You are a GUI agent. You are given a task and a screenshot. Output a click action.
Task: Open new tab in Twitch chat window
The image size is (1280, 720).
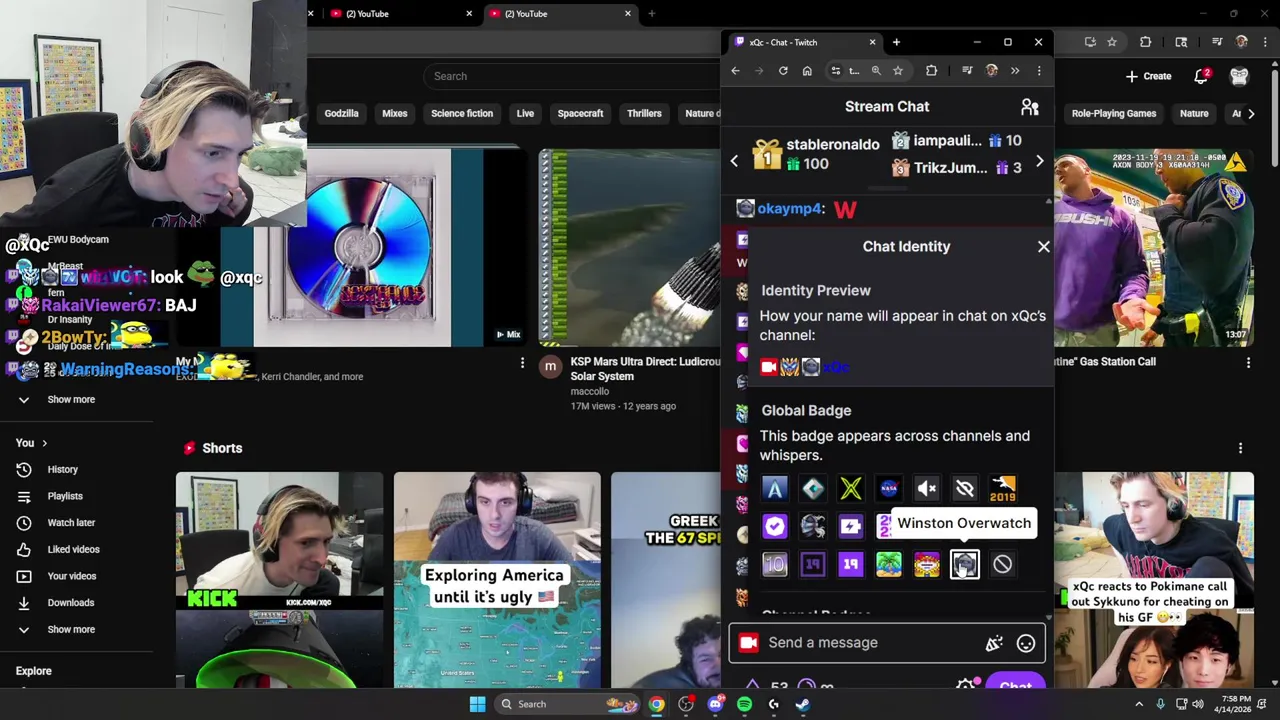pos(896,42)
